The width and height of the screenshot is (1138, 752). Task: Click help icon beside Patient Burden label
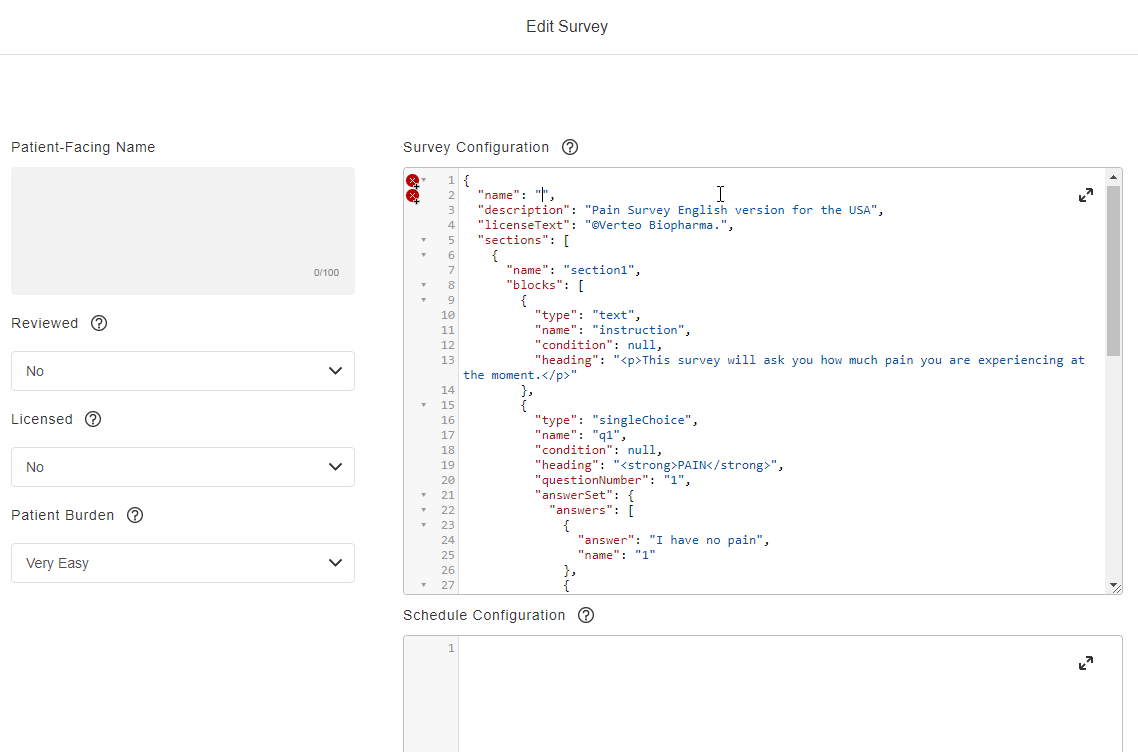pyautogui.click(x=135, y=515)
